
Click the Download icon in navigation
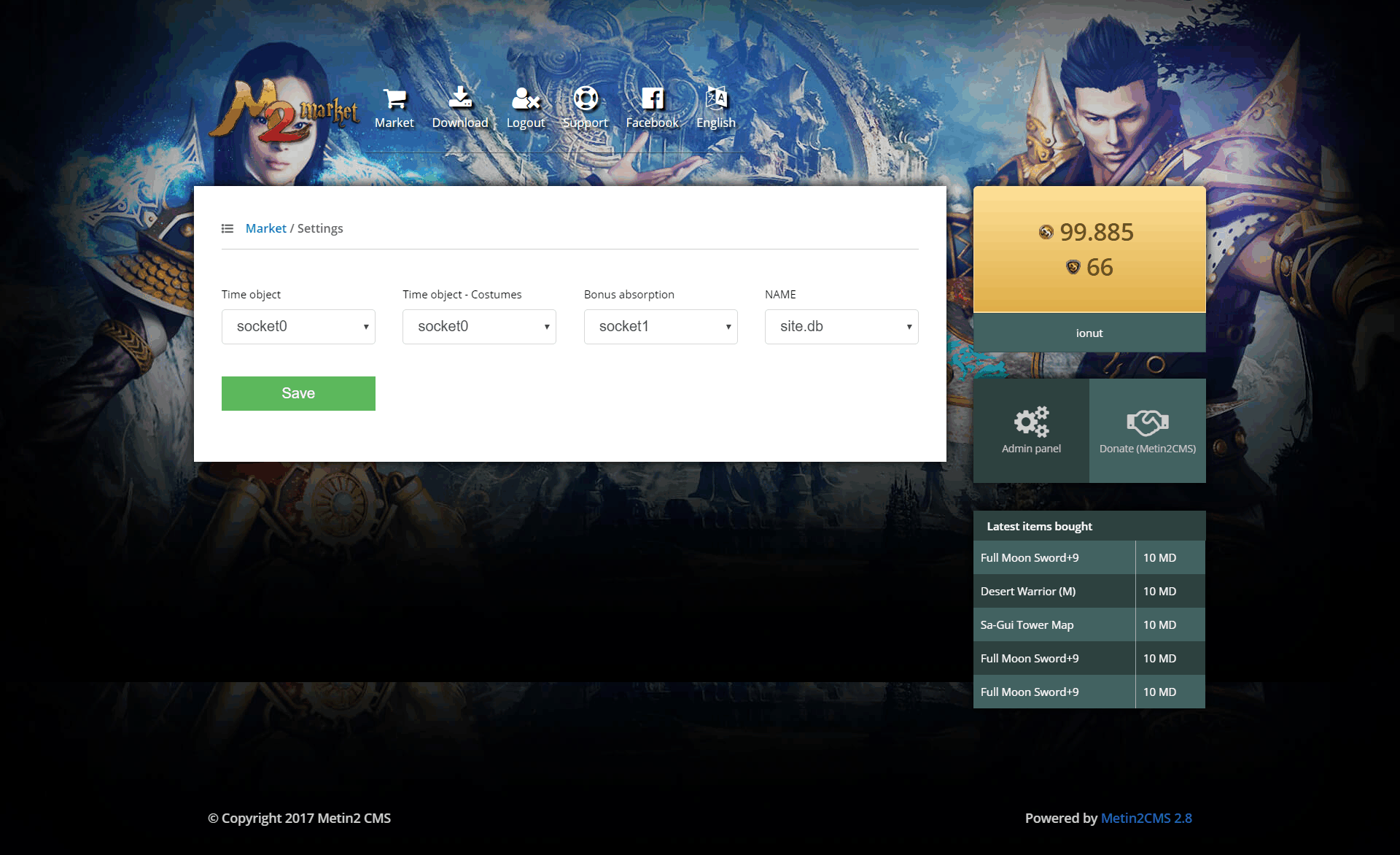[460, 97]
